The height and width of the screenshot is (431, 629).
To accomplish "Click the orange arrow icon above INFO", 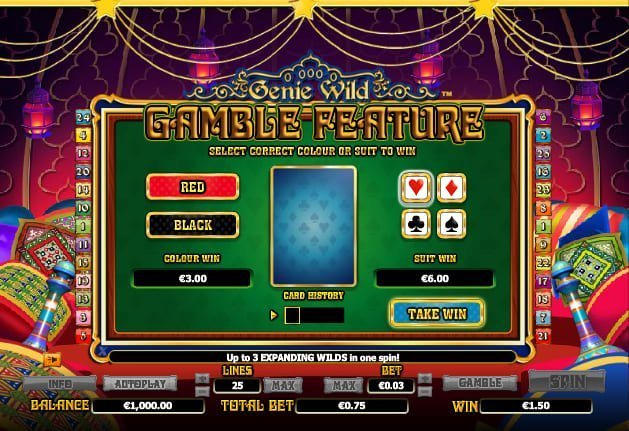I will [x=53, y=360].
